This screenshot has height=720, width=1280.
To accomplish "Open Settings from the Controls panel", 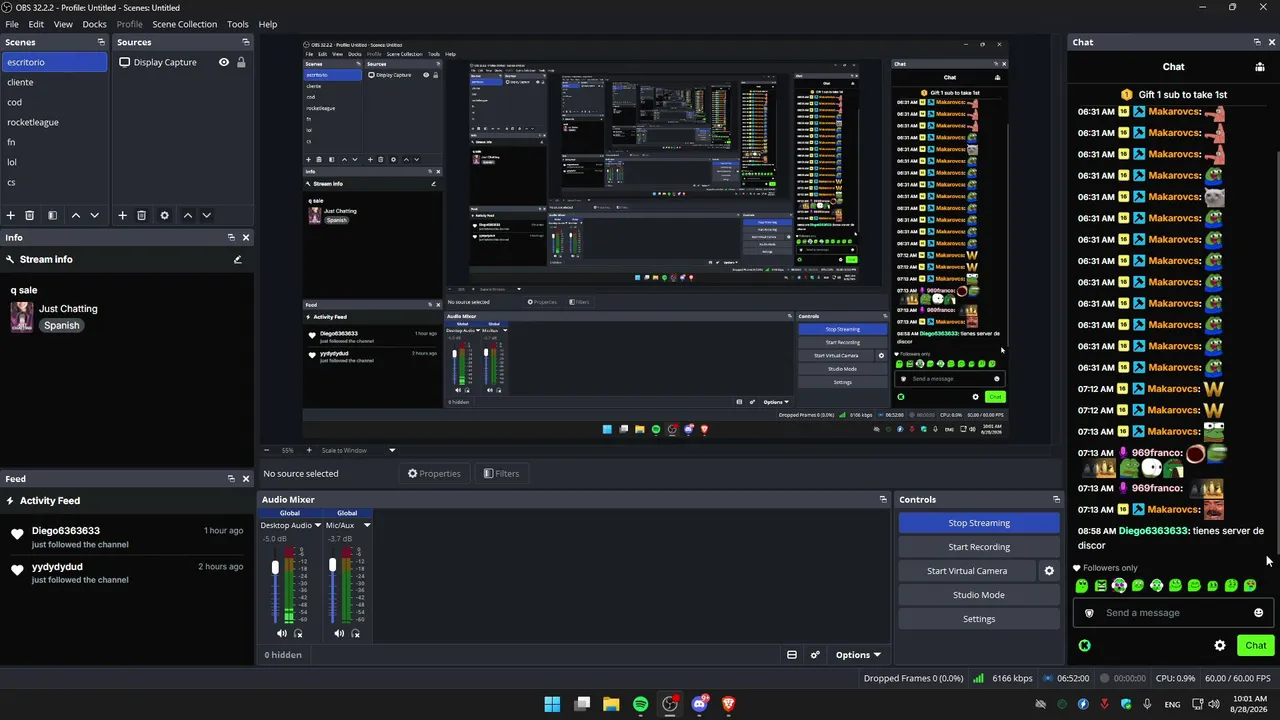I will pyautogui.click(x=979, y=619).
